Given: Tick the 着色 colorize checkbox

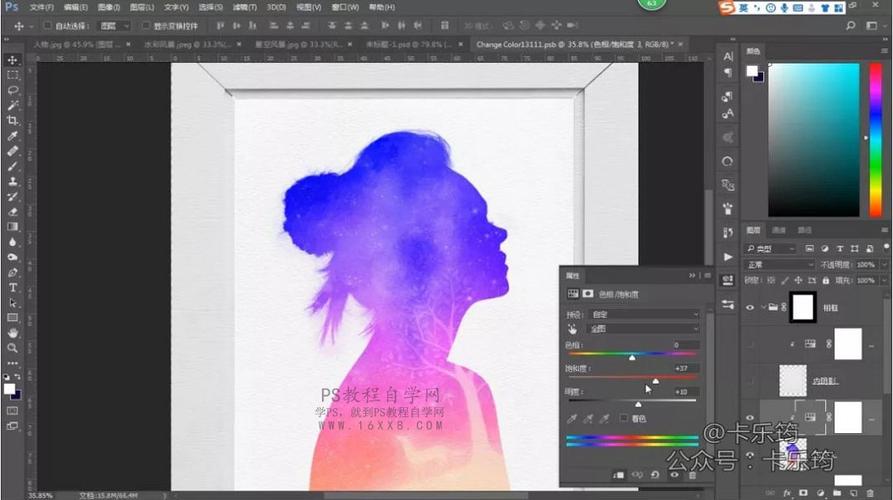Looking at the screenshot, I should [625, 418].
